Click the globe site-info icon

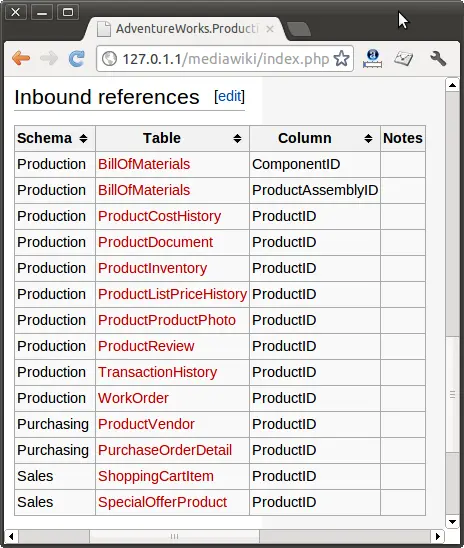(109, 59)
